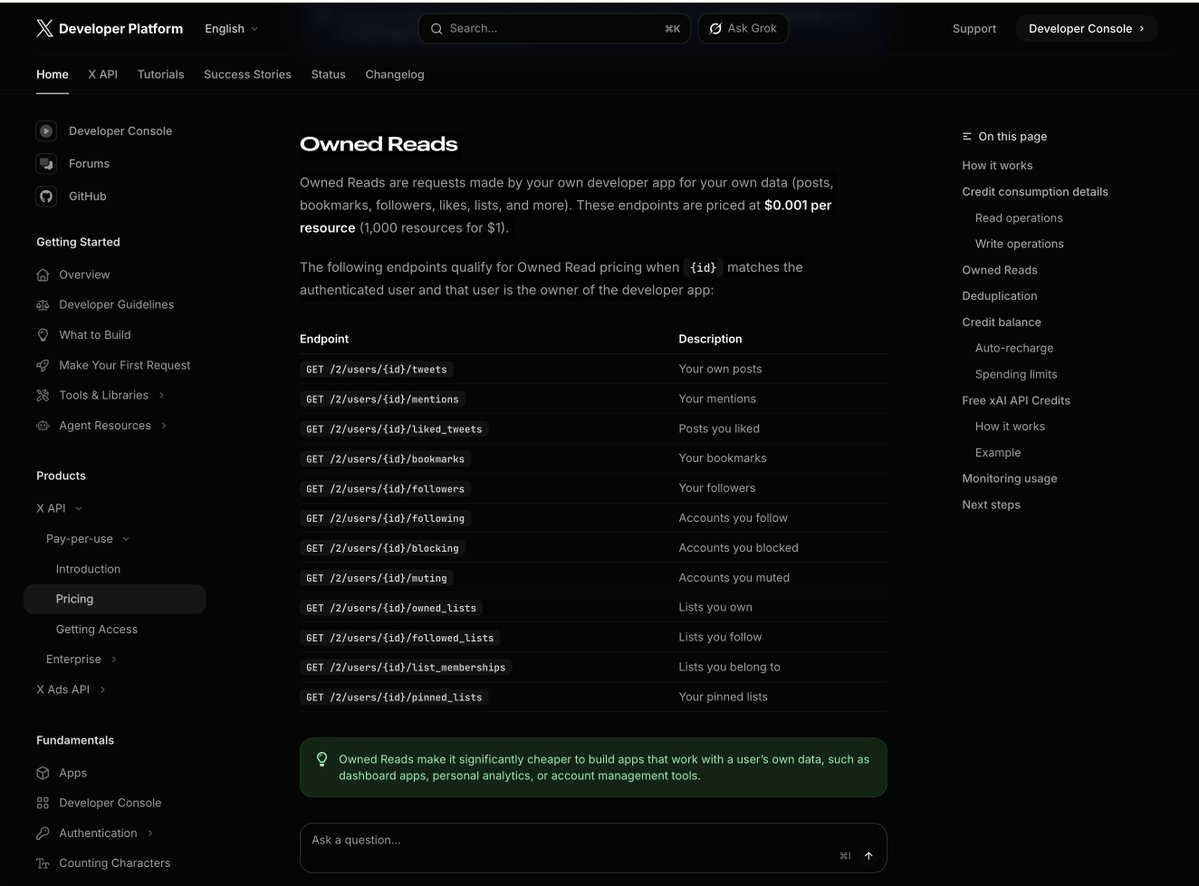
Task: Open the Changelog tab
Action: pyautogui.click(x=395, y=74)
